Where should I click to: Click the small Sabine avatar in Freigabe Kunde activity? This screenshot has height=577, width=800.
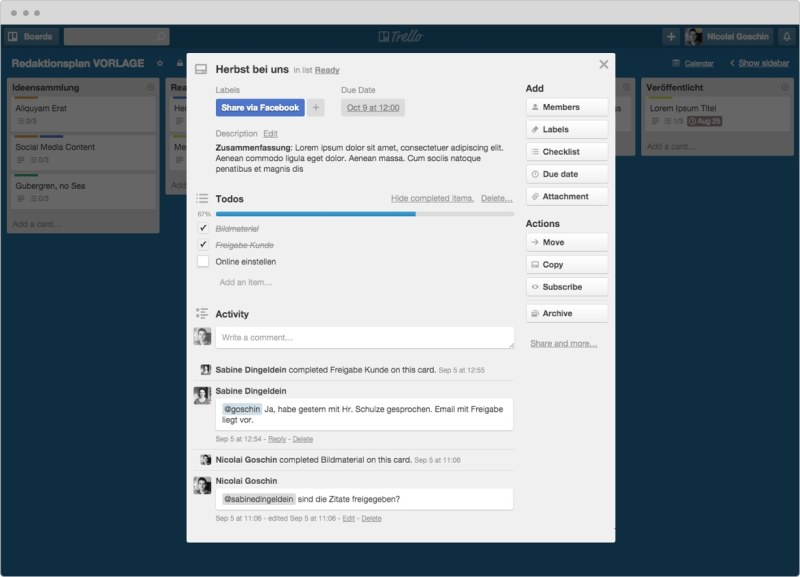(205, 370)
